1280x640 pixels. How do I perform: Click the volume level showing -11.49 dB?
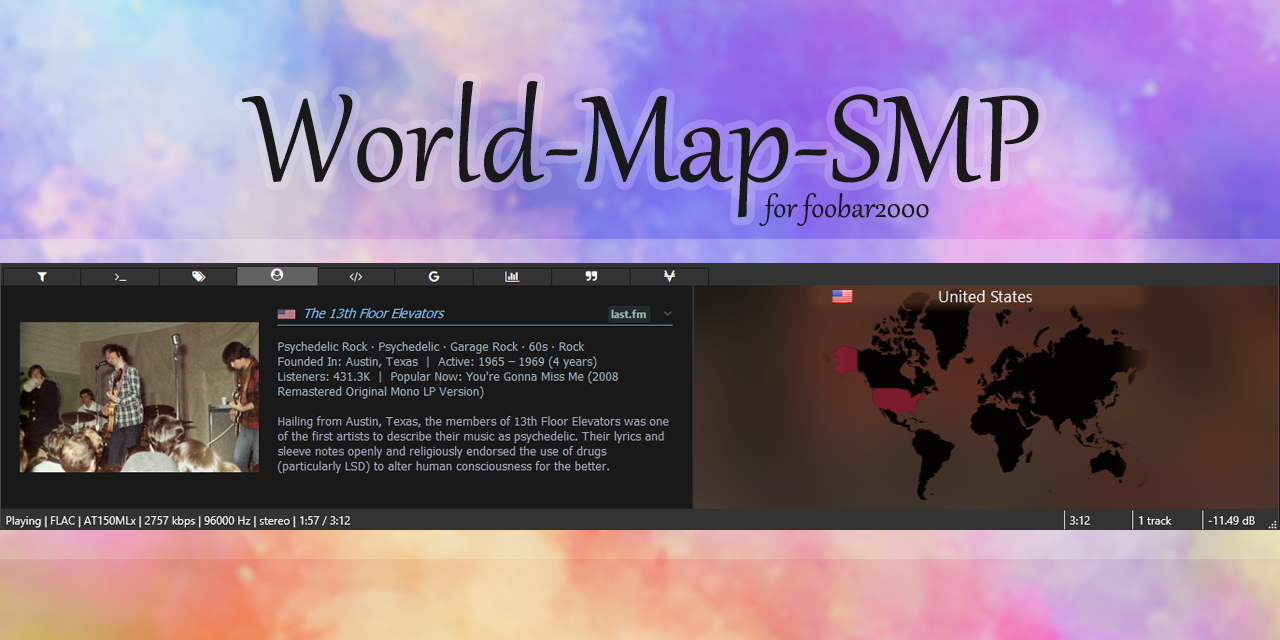point(1231,520)
